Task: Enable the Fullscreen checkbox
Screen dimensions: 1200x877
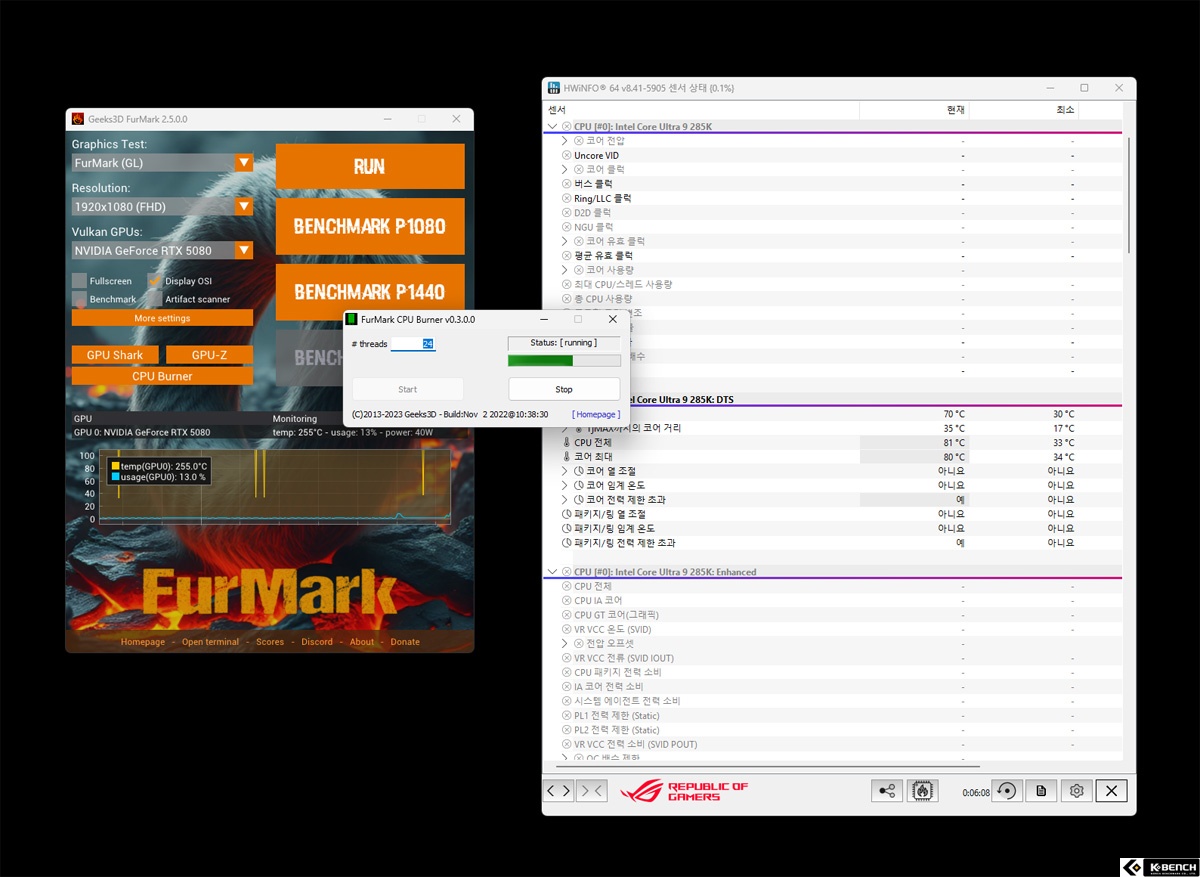Action: pos(79,281)
